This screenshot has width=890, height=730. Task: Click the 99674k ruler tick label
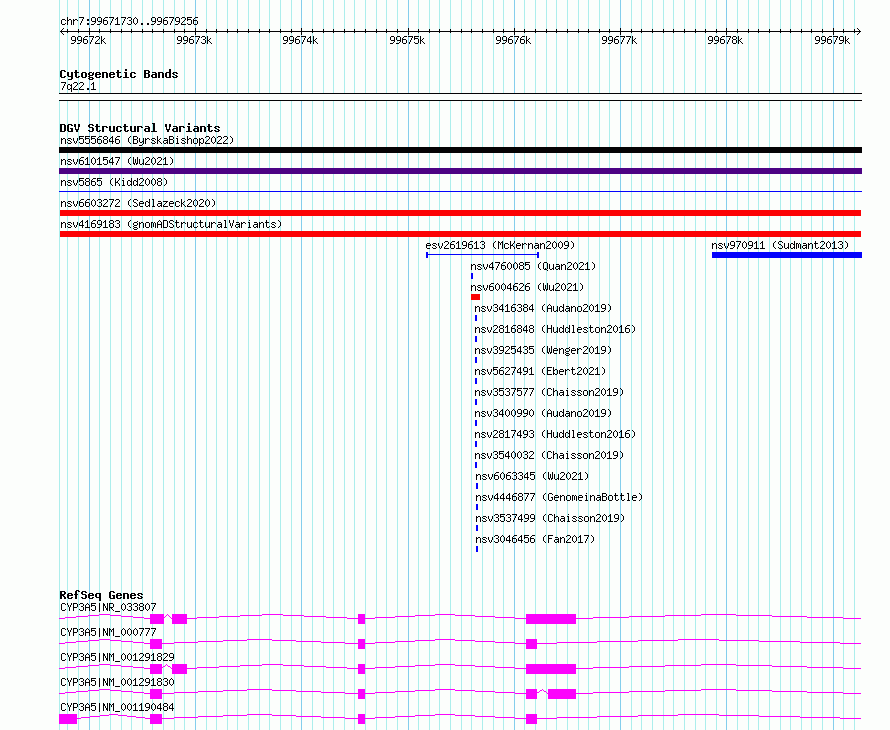pyautogui.click(x=300, y=40)
